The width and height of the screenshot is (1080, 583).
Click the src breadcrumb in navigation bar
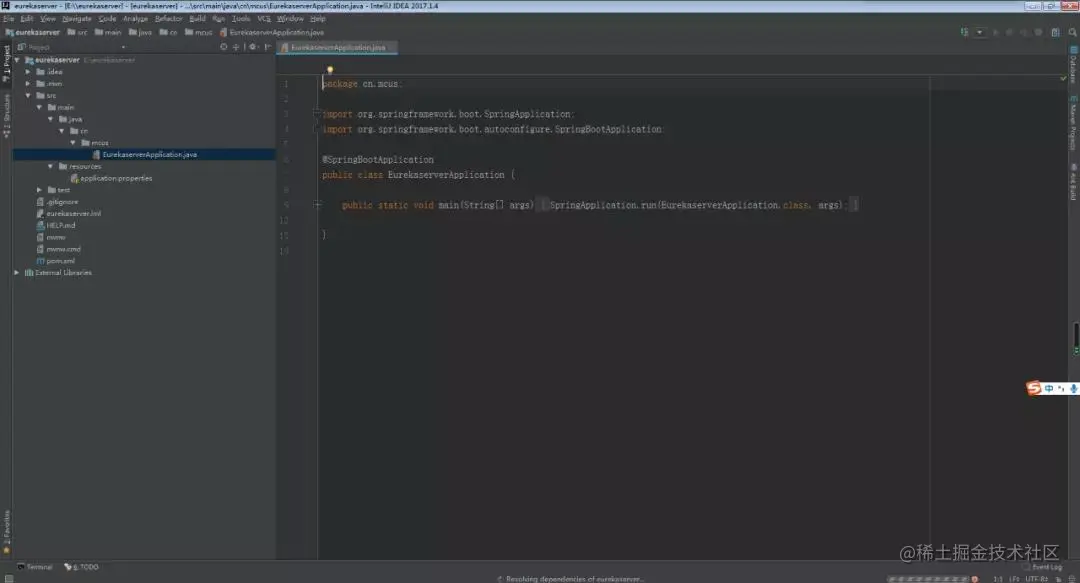pos(77,32)
